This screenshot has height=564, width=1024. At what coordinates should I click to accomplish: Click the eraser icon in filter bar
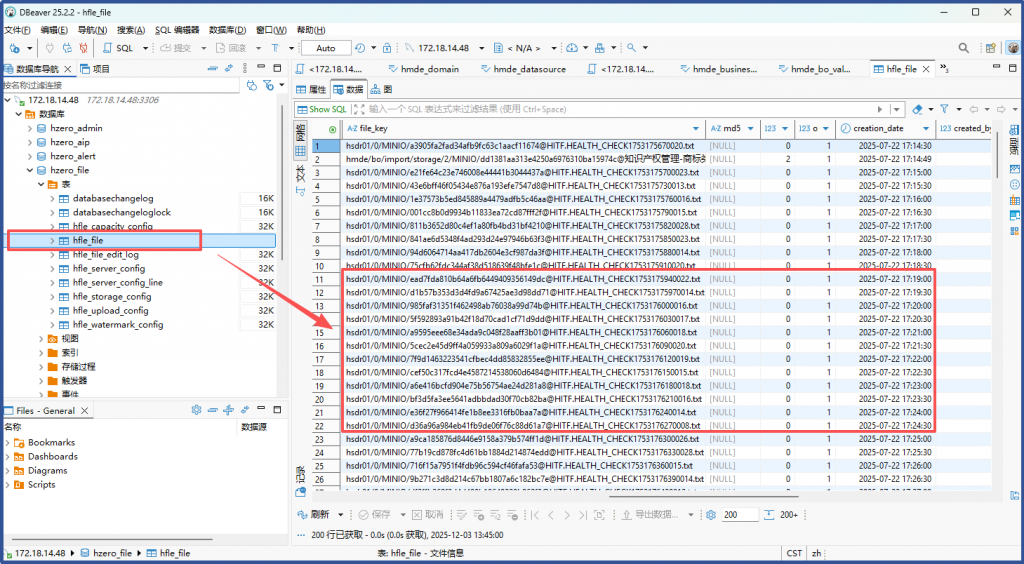coord(917,108)
